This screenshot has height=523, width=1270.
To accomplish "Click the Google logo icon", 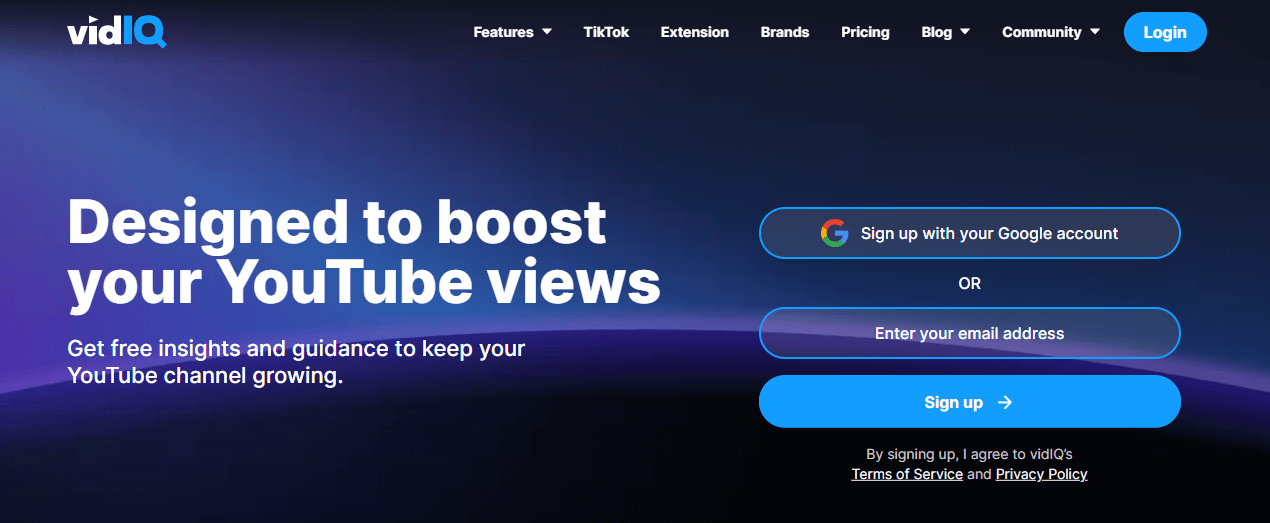I will click(x=834, y=233).
